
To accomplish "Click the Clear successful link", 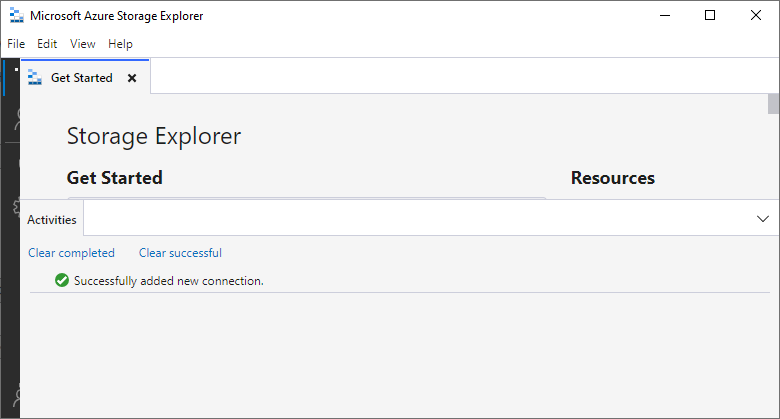I will click(180, 253).
